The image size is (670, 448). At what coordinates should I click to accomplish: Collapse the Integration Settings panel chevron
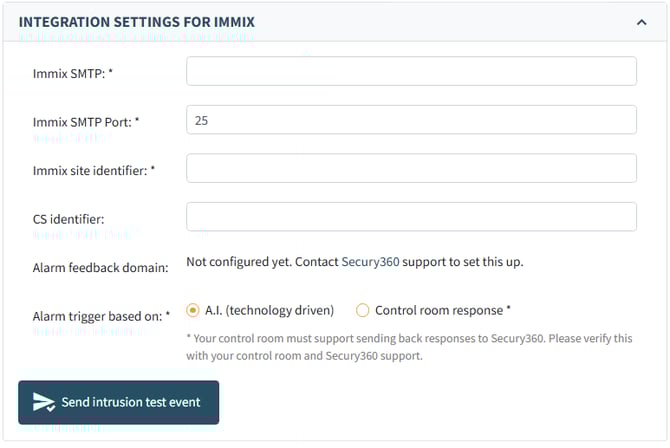641,21
